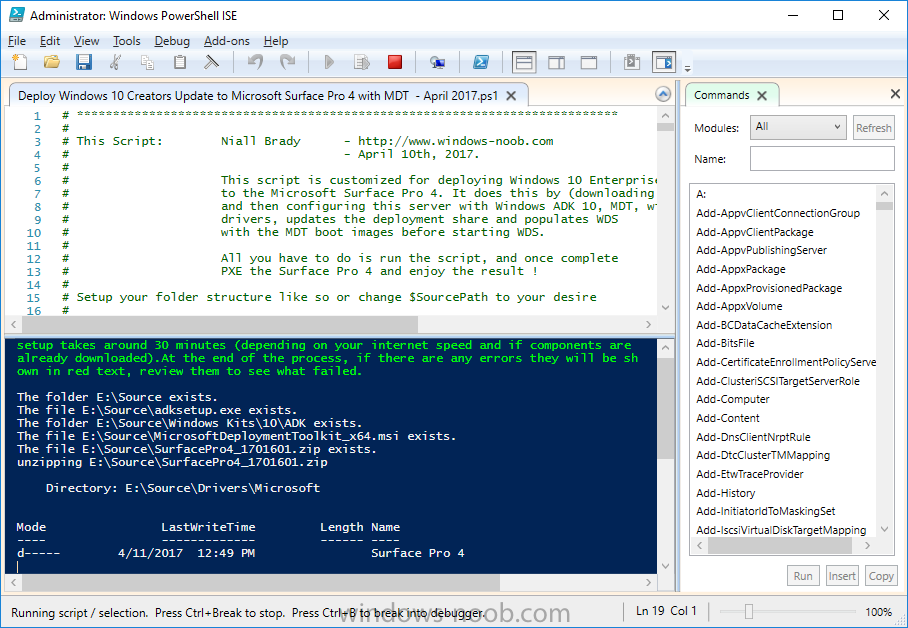The image size is (908, 628).
Task: Click the Run Script play icon
Action: tap(329, 62)
